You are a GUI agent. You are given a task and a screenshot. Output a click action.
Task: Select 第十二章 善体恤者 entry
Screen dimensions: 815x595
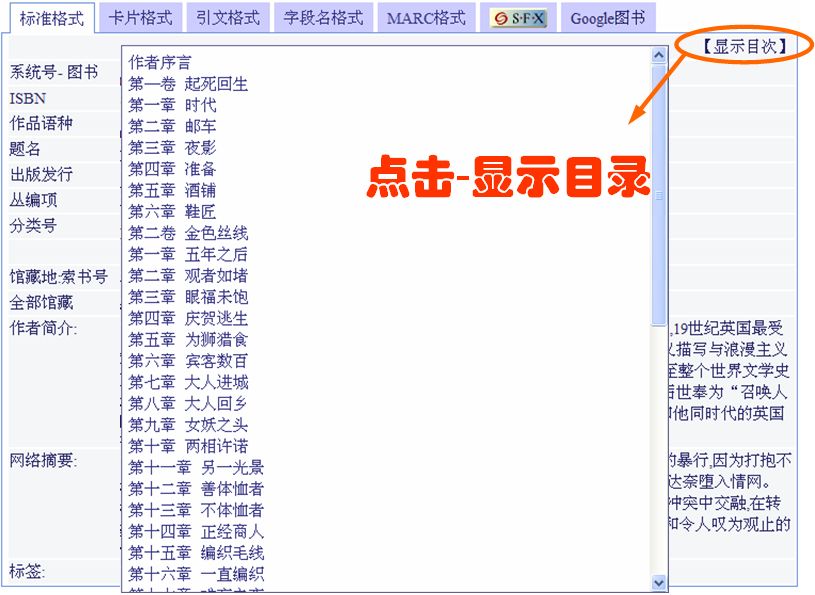196,488
